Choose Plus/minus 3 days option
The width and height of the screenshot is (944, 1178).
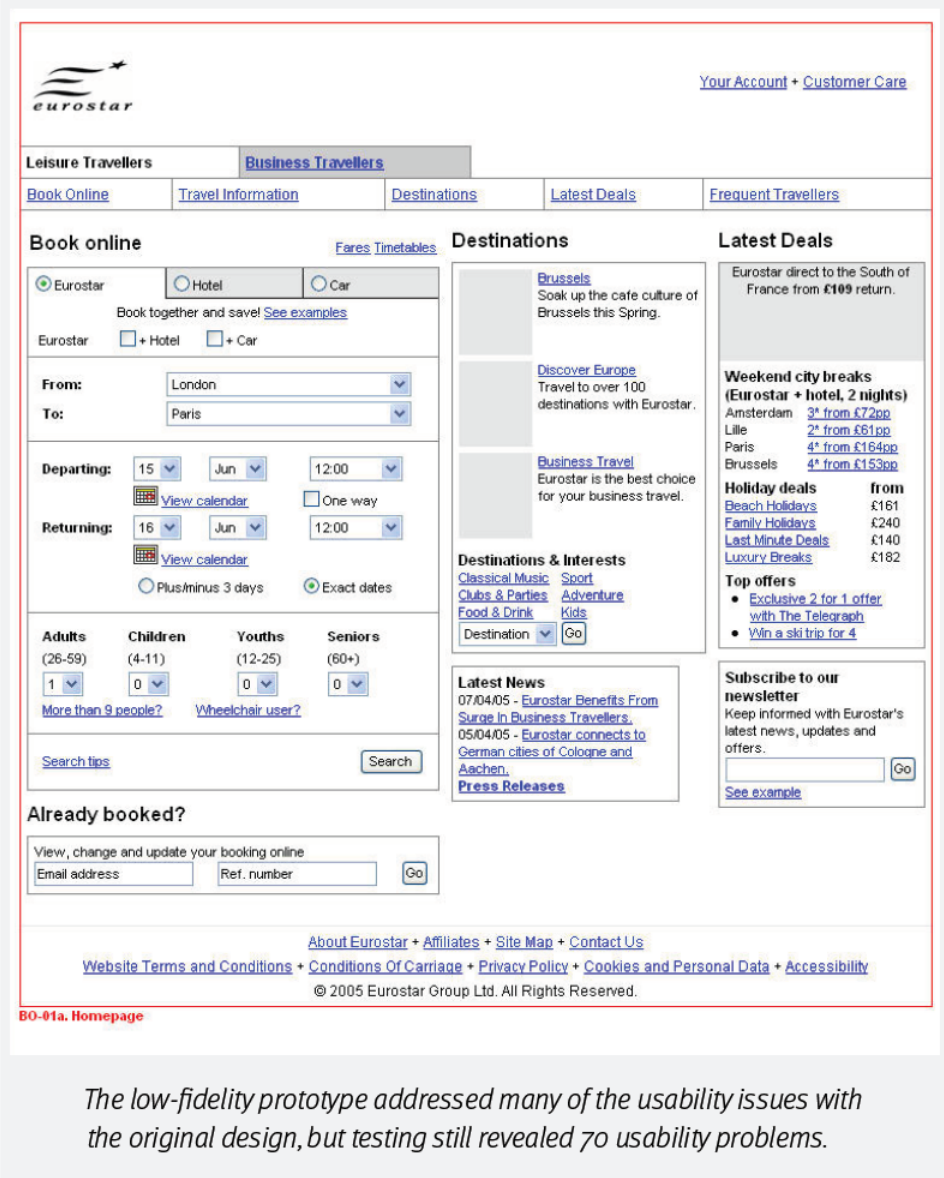click(147, 587)
